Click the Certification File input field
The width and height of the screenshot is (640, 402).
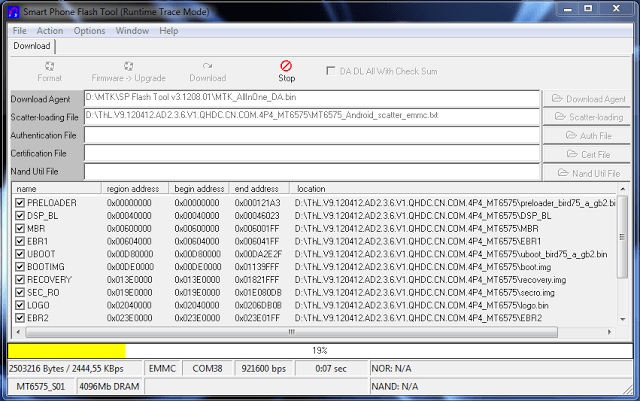(x=312, y=153)
